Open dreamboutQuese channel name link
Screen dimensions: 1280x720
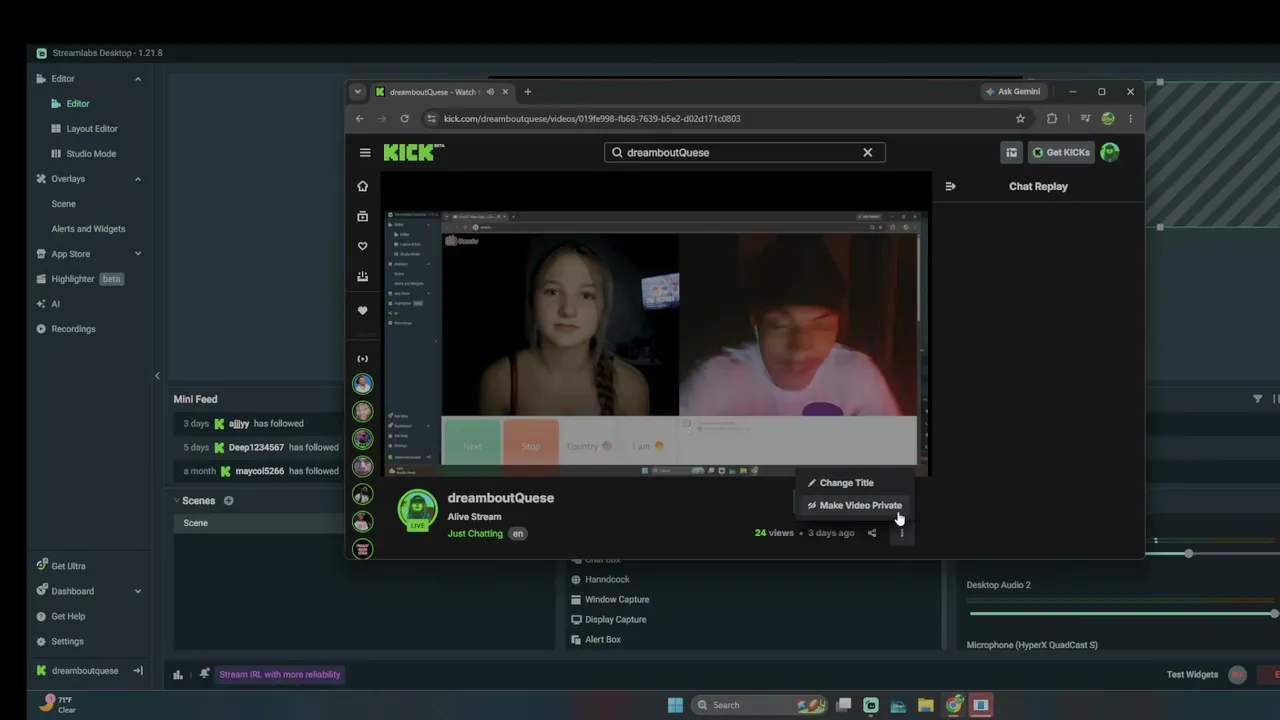[501, 498]
